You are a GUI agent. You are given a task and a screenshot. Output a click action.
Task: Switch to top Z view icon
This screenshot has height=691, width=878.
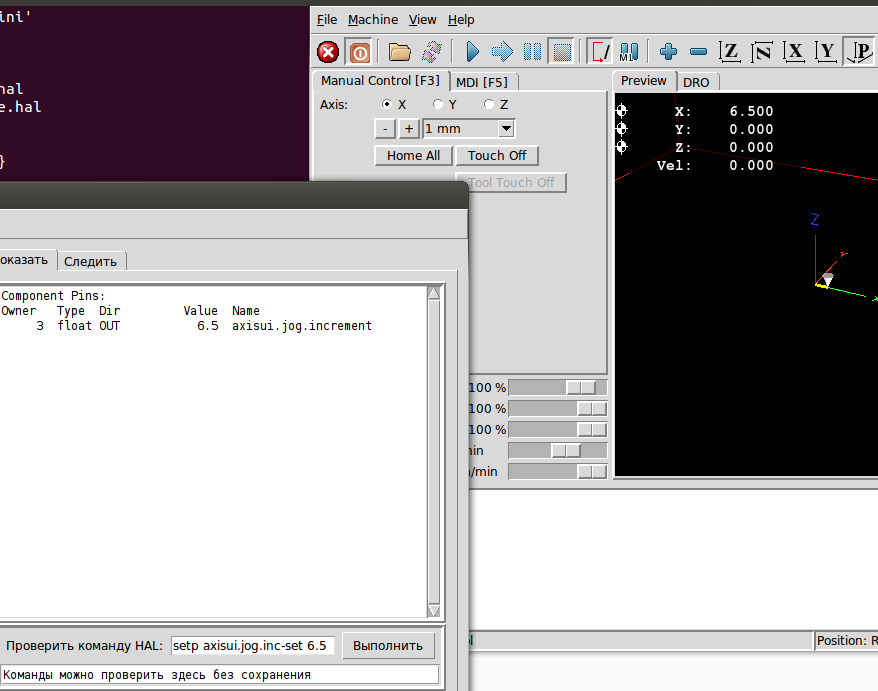point(730,52)
